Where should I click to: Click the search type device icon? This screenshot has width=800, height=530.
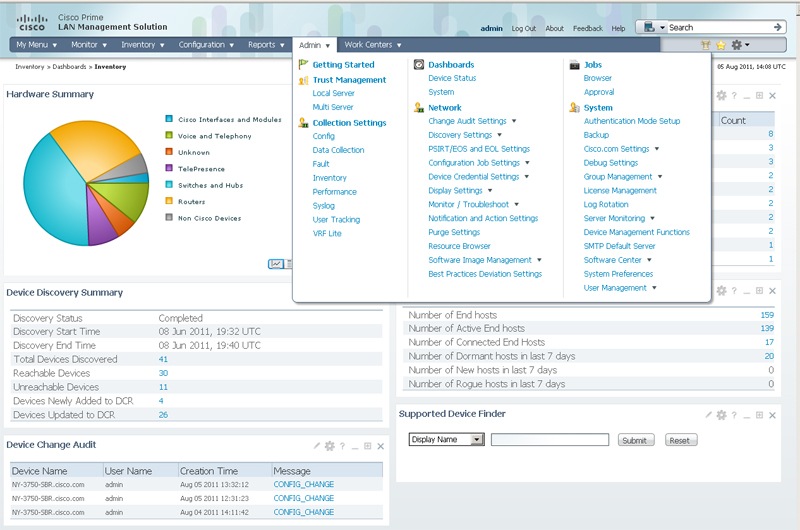(x=649, y=27)
